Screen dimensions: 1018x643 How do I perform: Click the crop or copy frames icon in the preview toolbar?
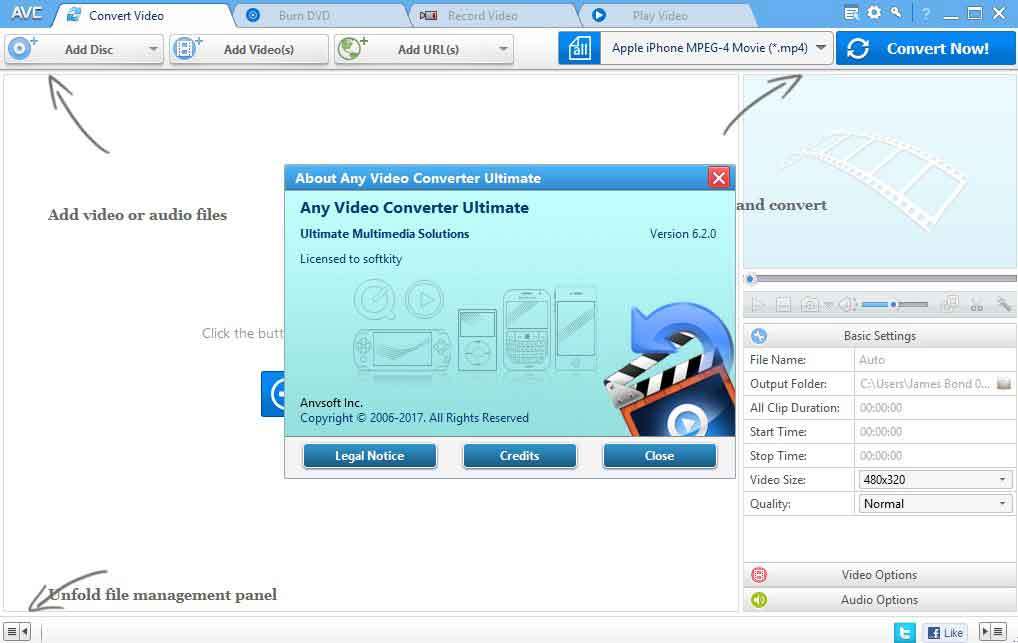(x=951, y=304)
